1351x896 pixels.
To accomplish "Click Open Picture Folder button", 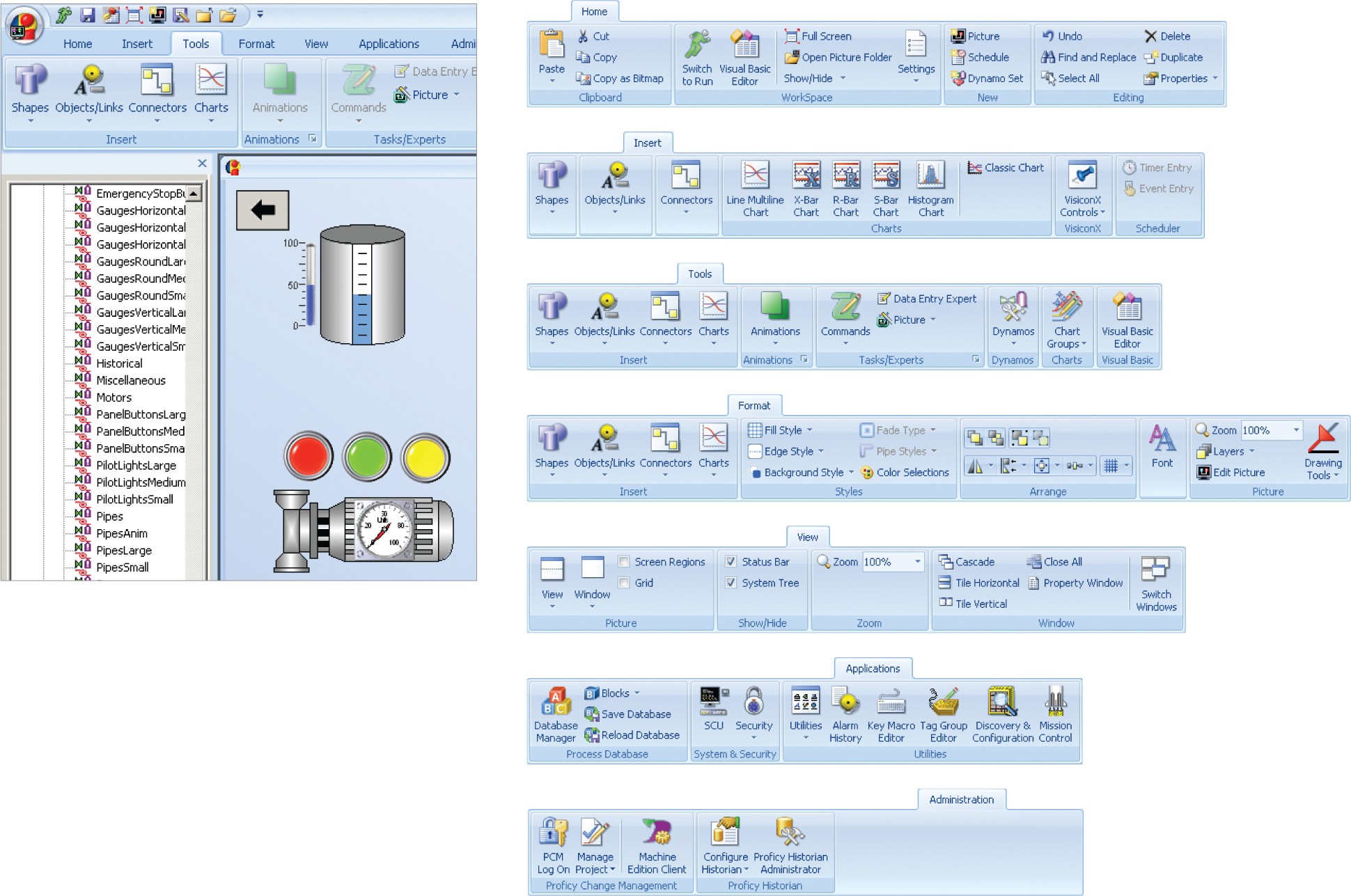I will 838,57.
